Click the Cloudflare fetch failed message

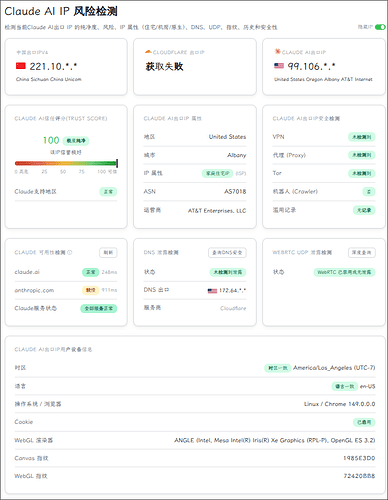tap(164, 66)
